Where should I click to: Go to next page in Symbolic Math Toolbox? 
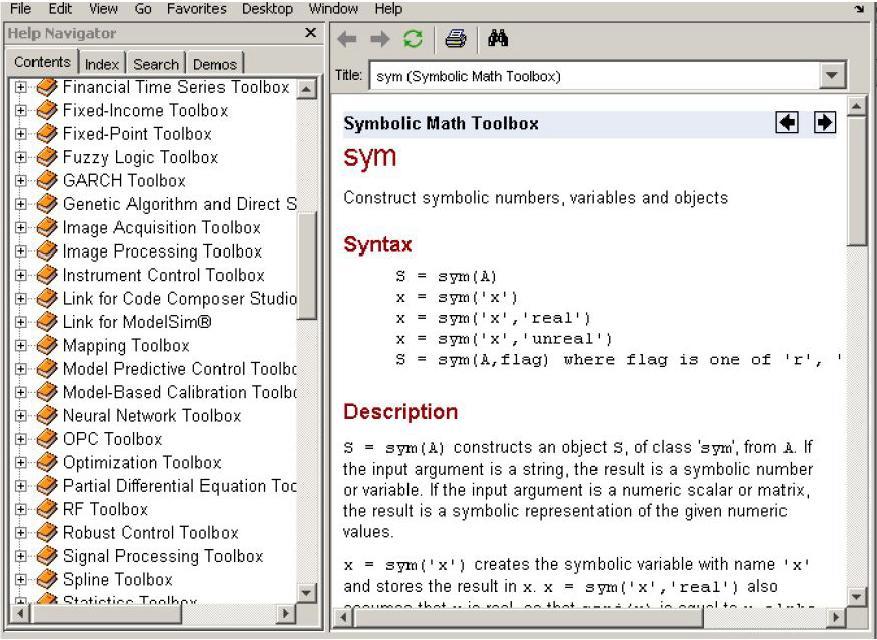tap(824, 123)
